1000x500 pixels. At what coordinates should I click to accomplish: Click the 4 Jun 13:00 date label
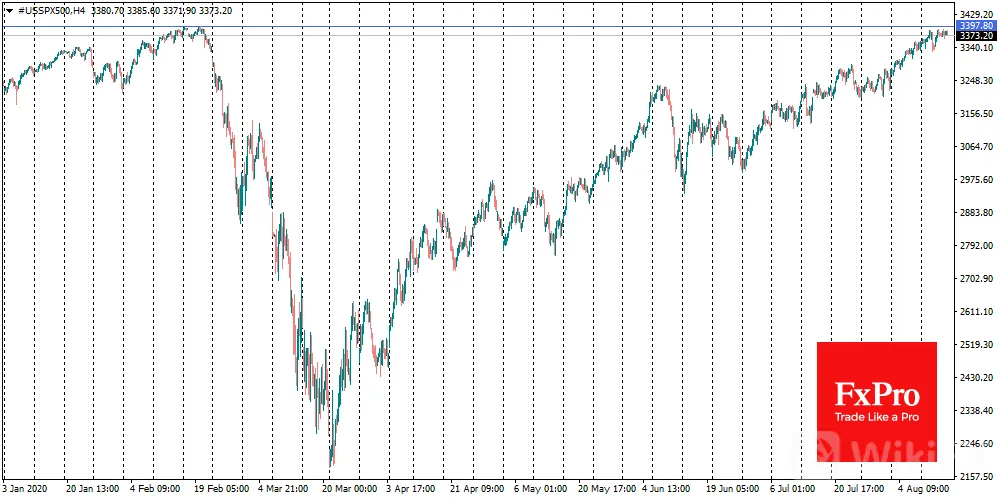pyautogui.click(x=668, y=487)
